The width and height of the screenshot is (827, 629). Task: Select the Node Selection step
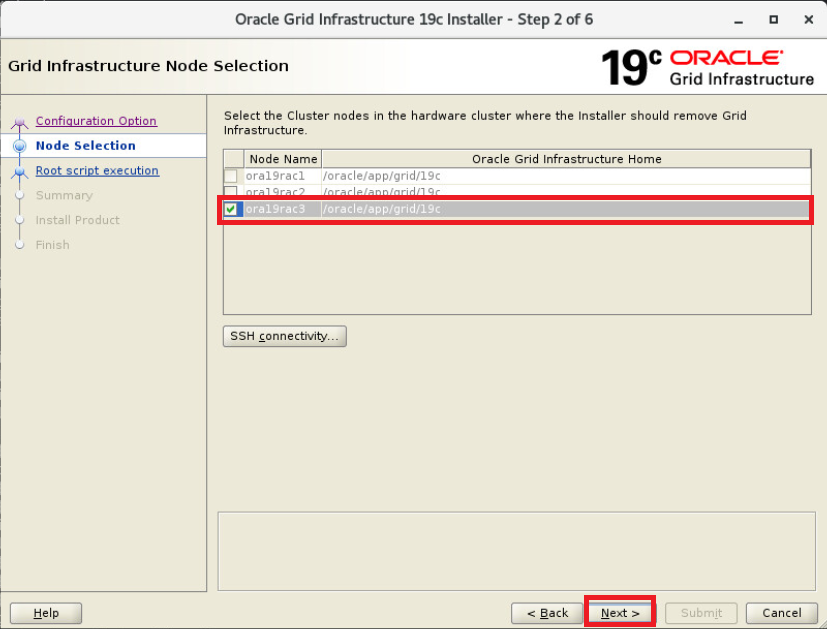tap(85, 146)
